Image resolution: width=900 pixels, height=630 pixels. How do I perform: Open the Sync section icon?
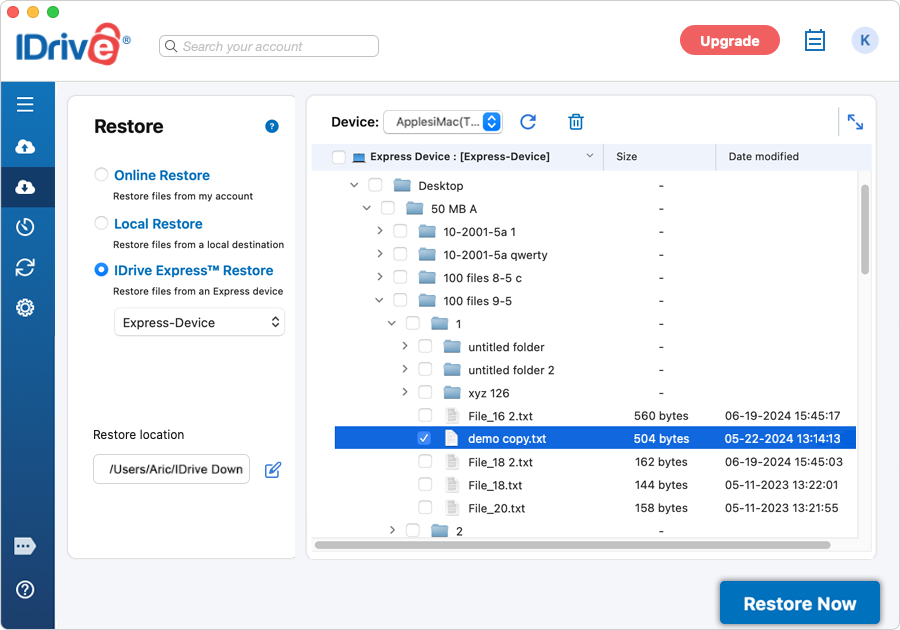point(25,267)
